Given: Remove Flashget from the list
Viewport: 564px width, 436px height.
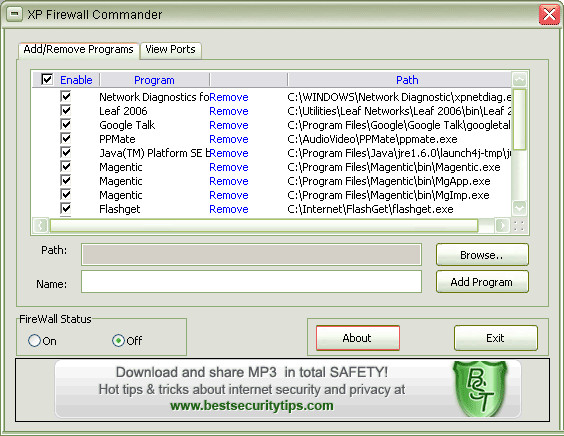Looking at the screenshot, I should [x=229, y=209].
